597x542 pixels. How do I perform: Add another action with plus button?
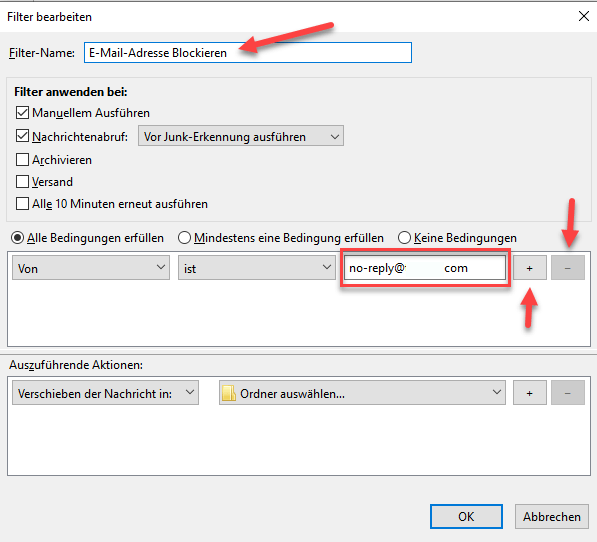coord(530,393)
